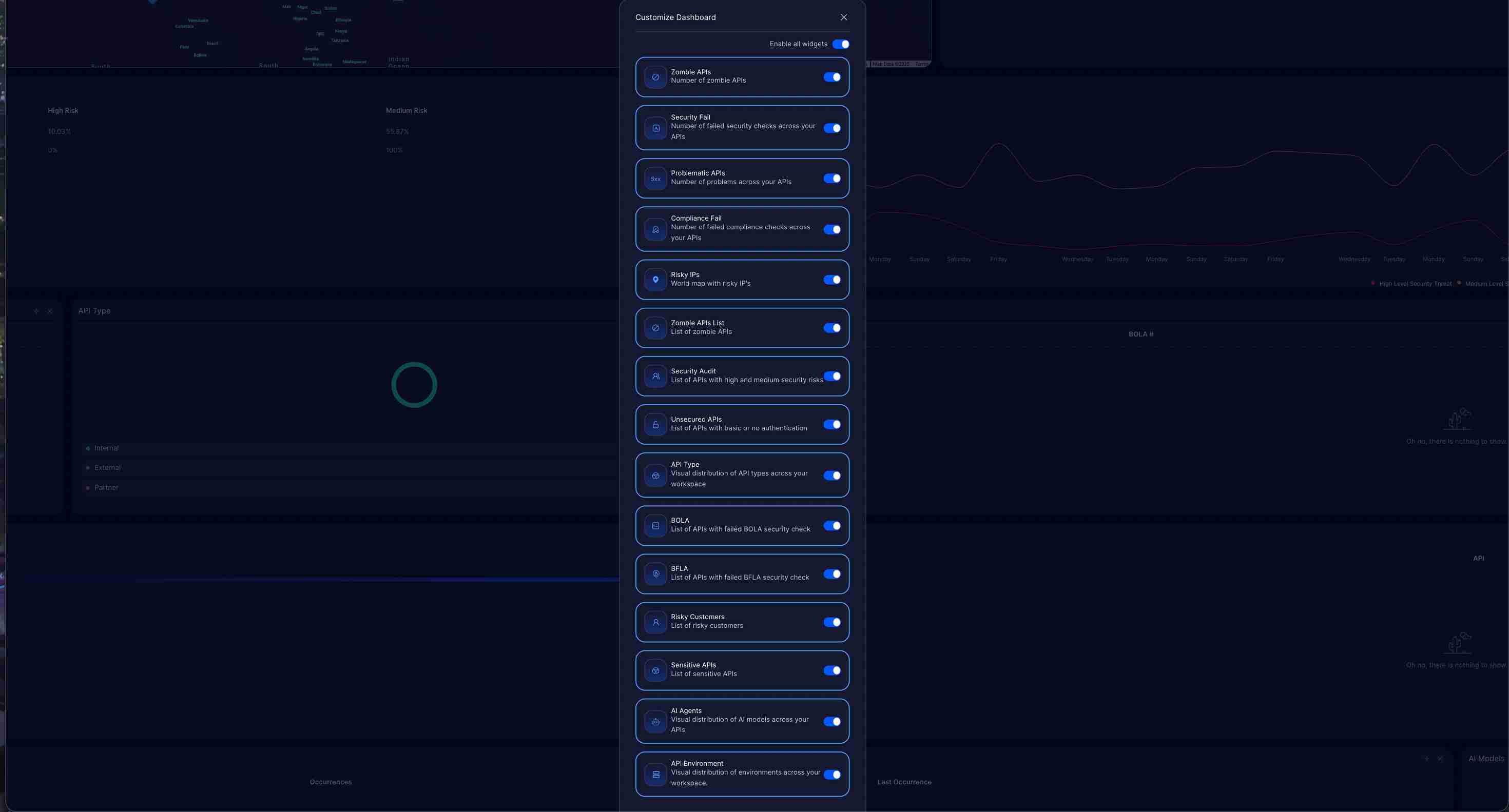
Task: Click the Zombie APIs List icon
Action: pyautogui.click(x=654, y=328)
